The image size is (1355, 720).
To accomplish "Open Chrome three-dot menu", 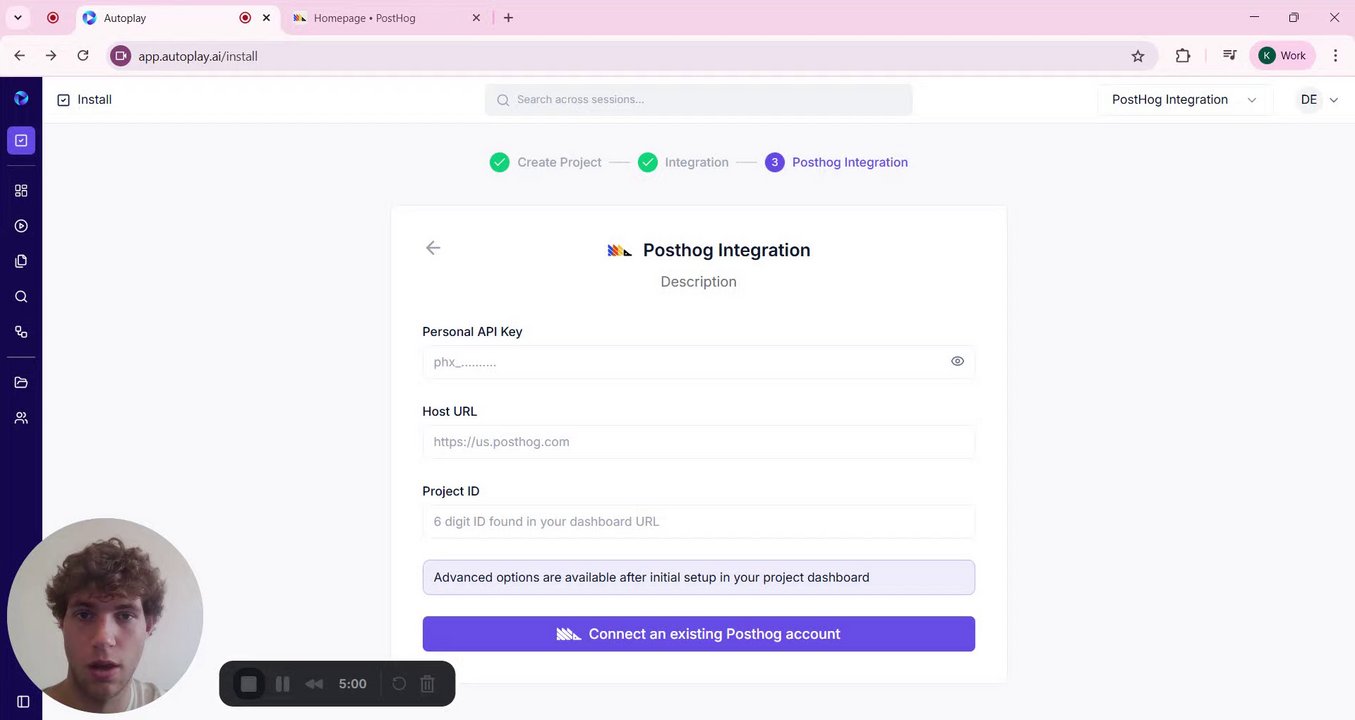I will tap(1335, 56).
